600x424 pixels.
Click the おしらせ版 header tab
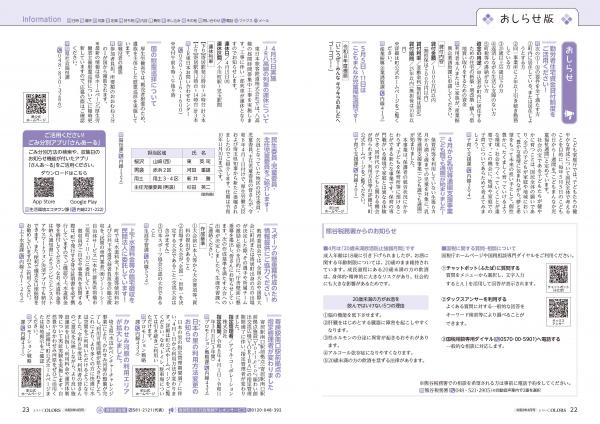click(527, 18)
